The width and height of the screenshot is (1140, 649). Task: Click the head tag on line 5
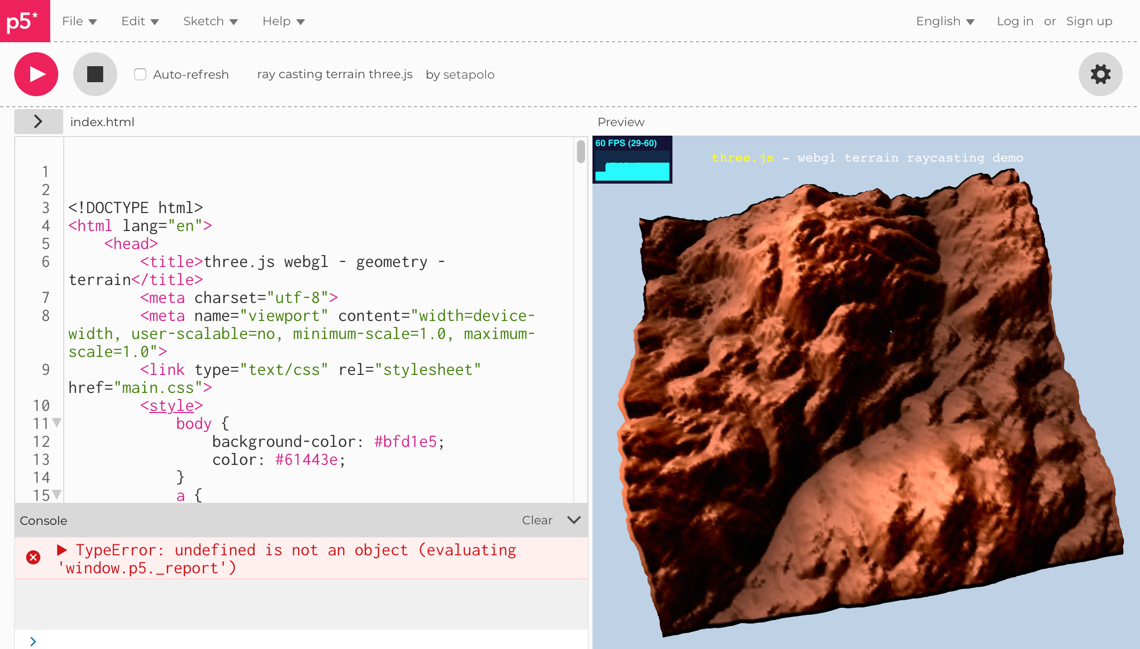(131, 244)
